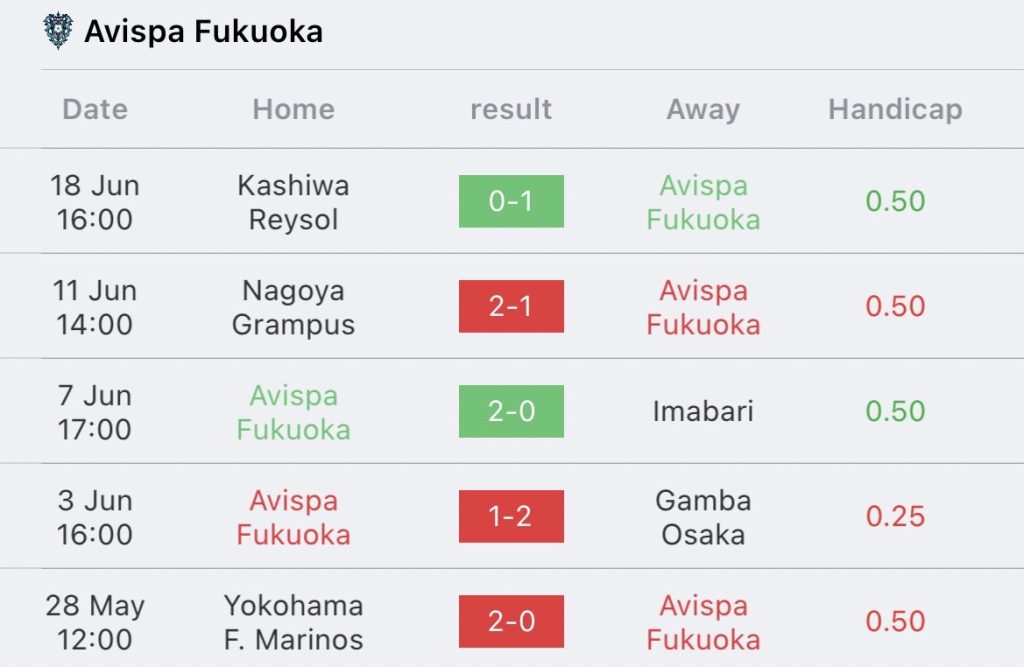Click the 0.25 handicap value
The width and height of the screenshot is (1024, 667).
tap(895, 517)
